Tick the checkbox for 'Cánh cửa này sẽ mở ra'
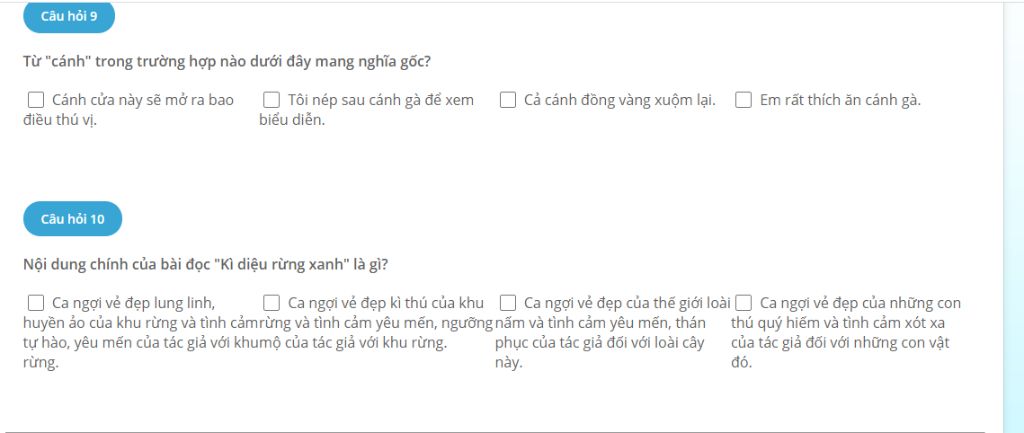This screenshot has height=433, width=1024. [36, 100]
